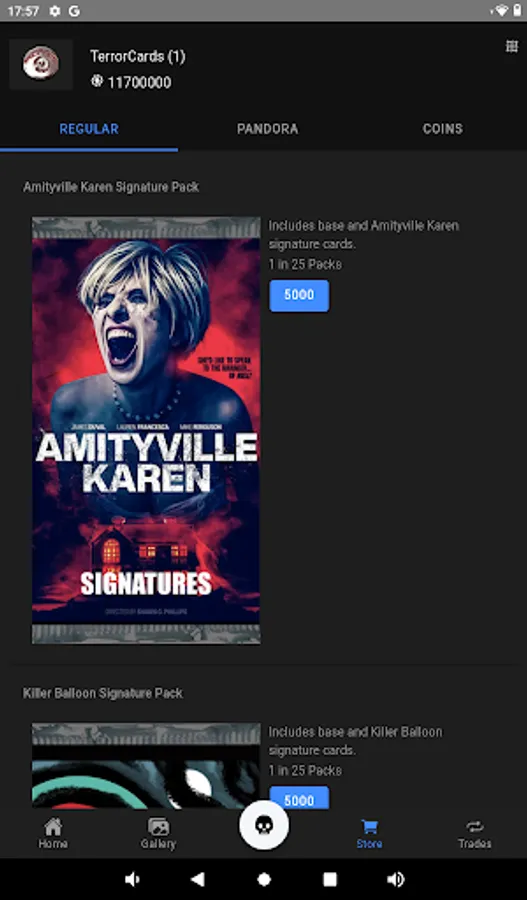Select the REGULAR tab

[x=89, y=129]
